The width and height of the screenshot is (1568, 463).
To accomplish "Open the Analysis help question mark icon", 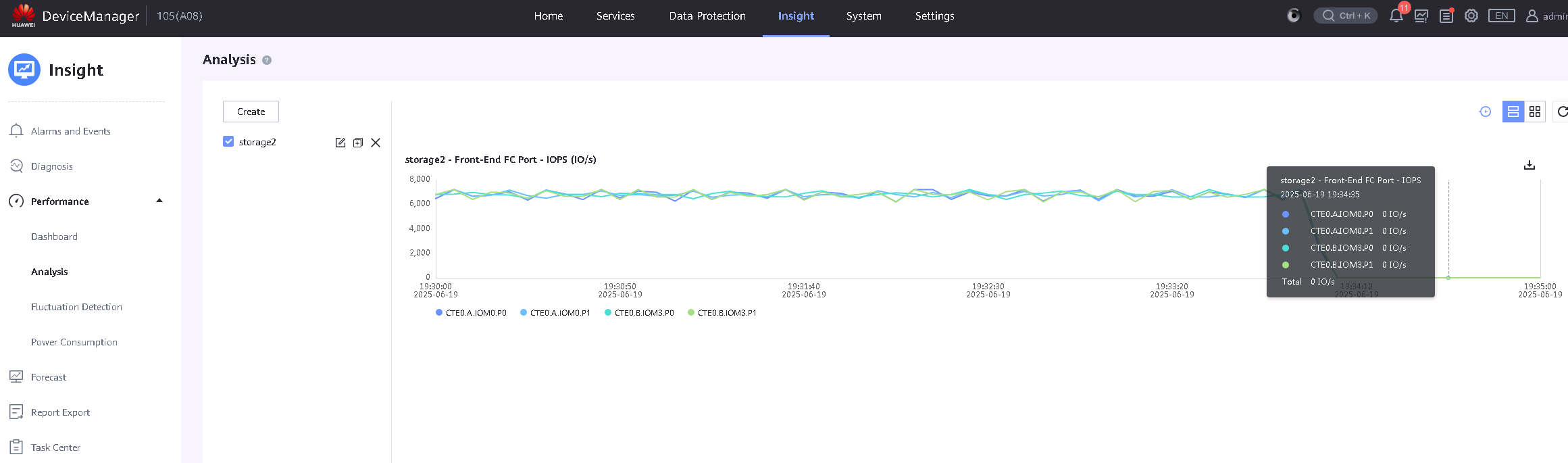I will click(x=267, y=60).
